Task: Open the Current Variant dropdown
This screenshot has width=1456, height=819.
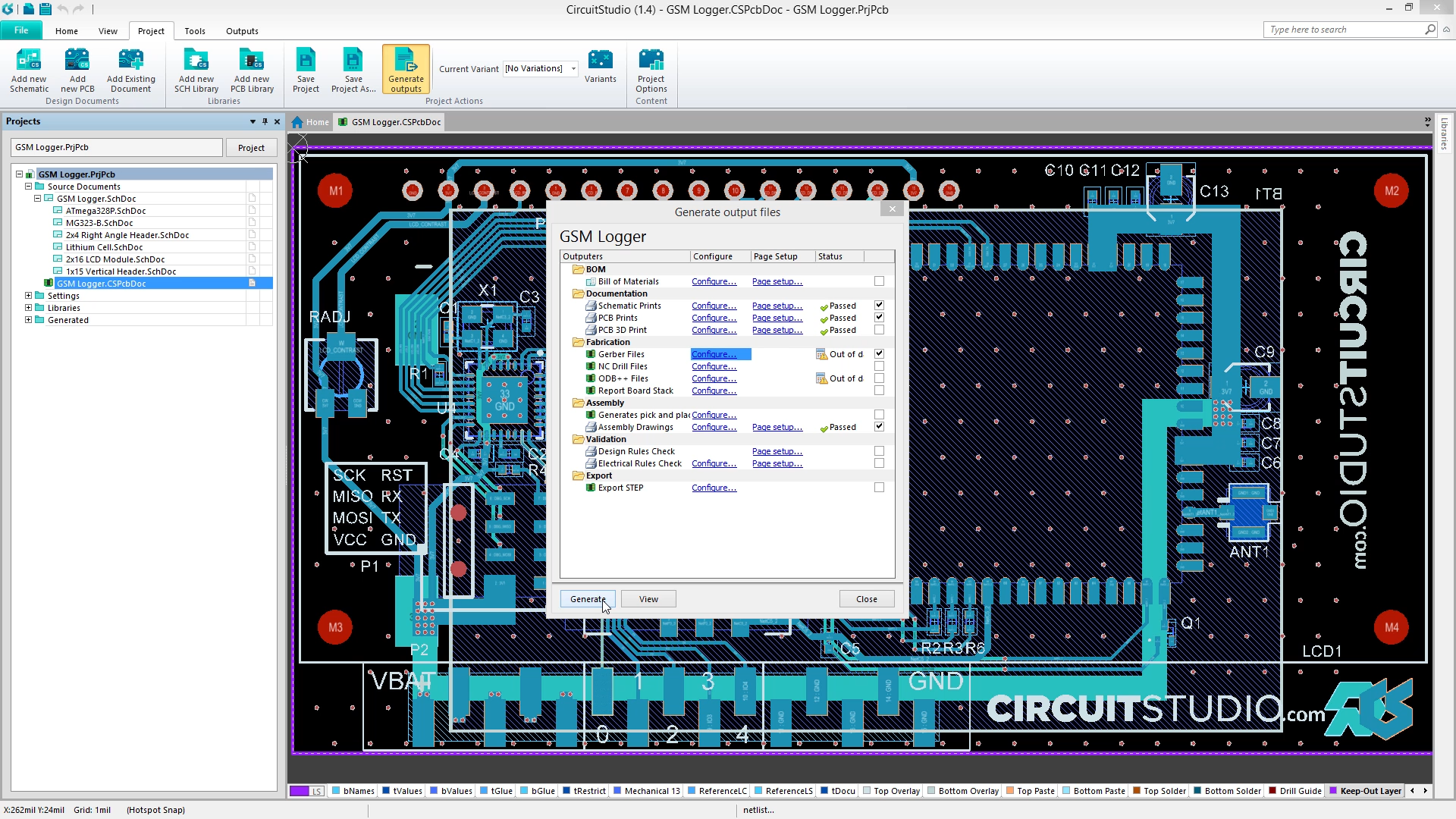Action: [x=573, y=69]
